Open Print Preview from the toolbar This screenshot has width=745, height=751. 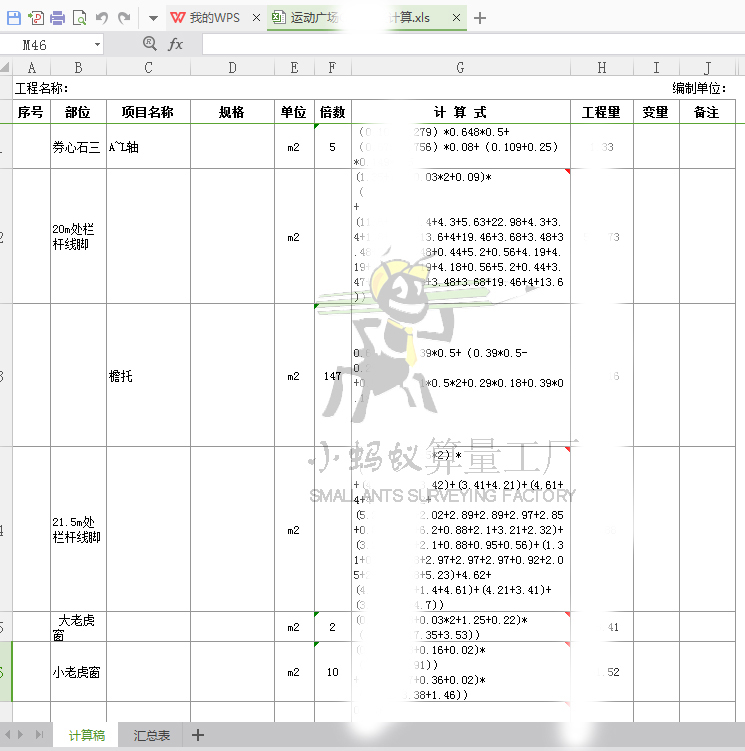(x=78, y=18)
